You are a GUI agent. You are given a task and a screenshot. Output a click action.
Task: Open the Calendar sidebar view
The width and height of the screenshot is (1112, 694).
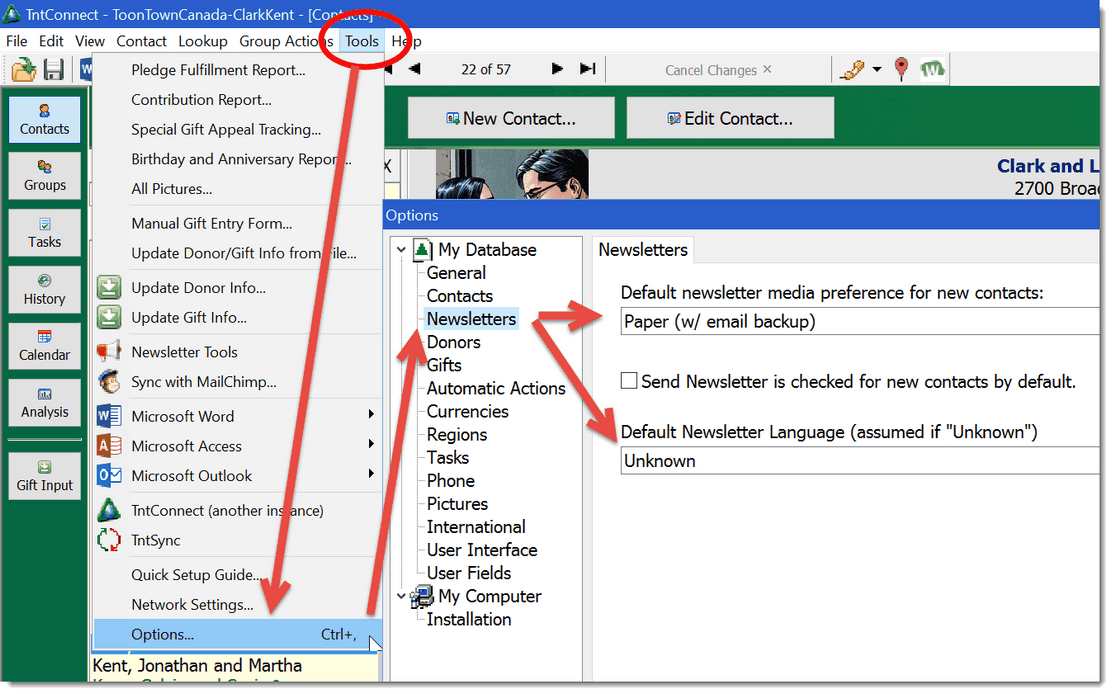(45, 346)
